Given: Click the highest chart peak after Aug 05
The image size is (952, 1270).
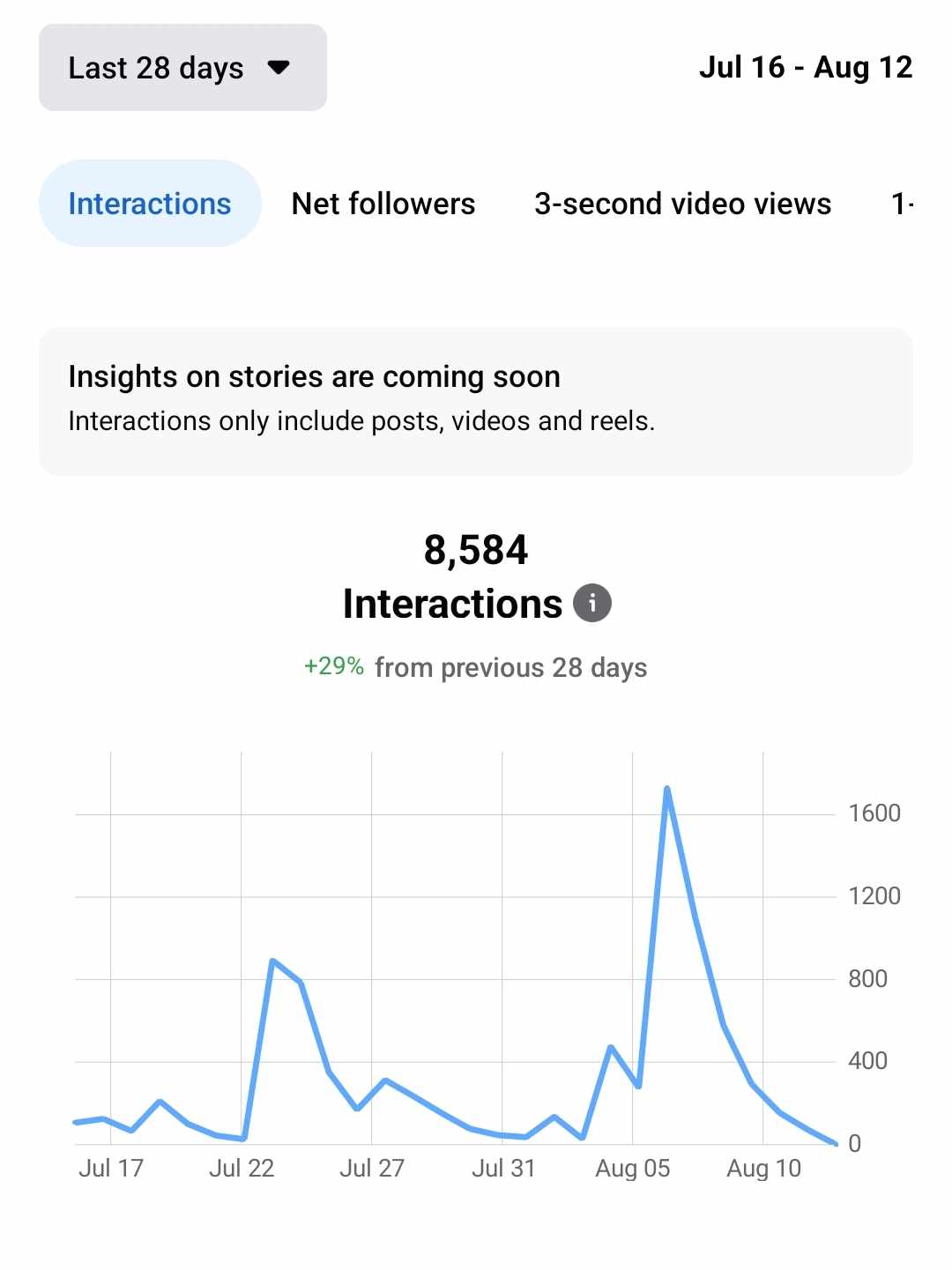Looking at the screenshot, I should pos(667,789).
